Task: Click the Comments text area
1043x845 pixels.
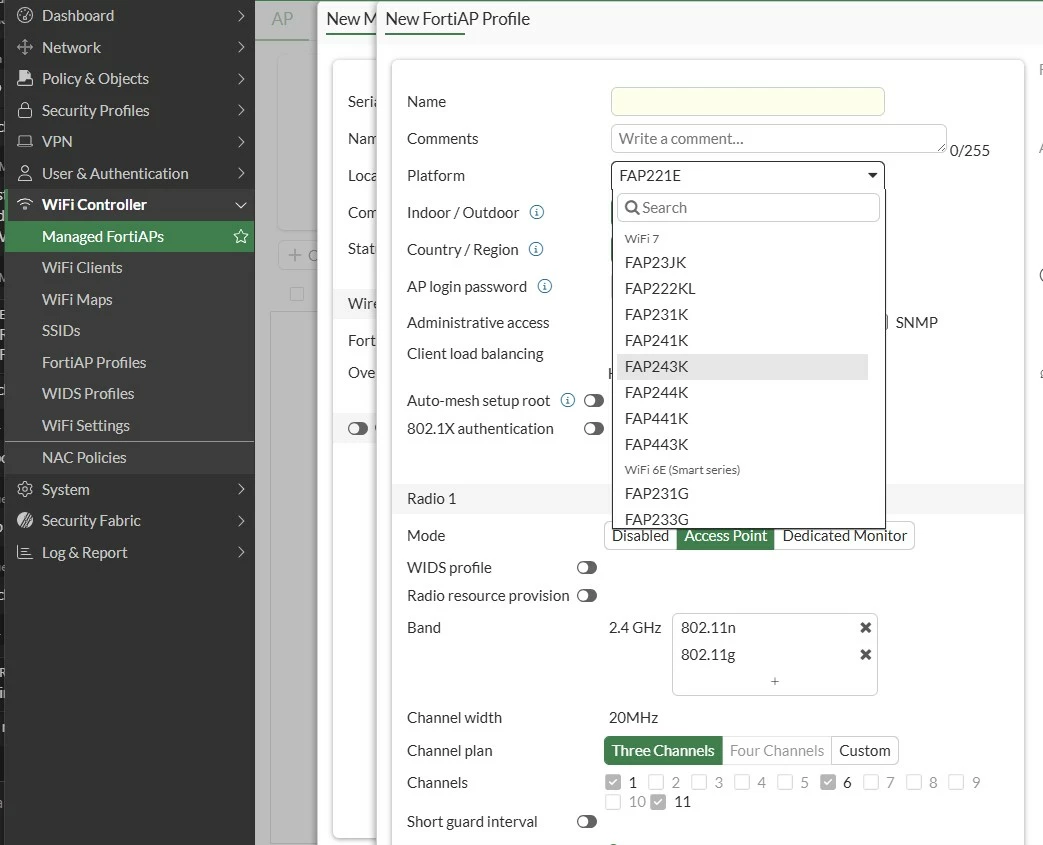Action: (778, 138)
